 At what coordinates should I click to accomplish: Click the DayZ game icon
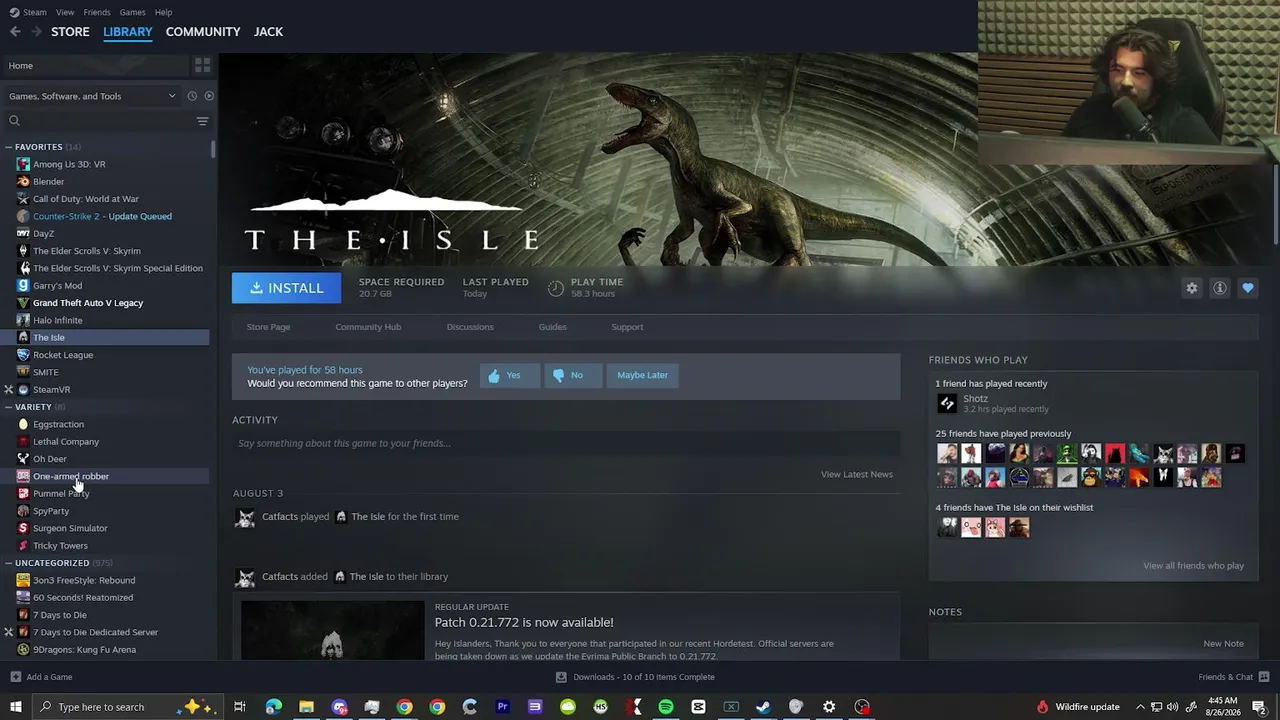tap(23, 234)
